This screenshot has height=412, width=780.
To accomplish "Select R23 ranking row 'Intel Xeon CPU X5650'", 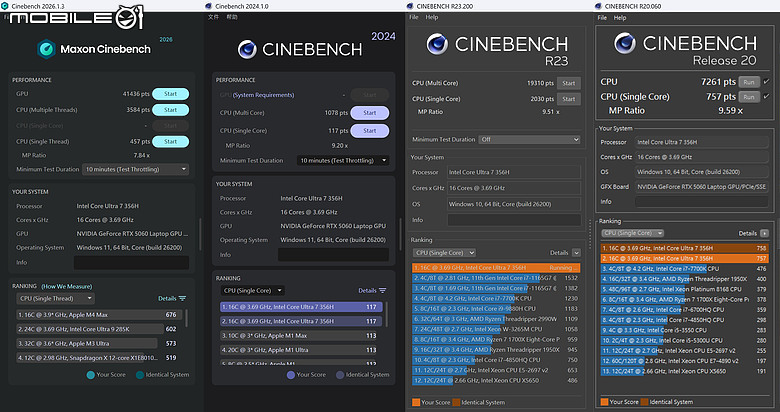I will (x=496, y=380).
